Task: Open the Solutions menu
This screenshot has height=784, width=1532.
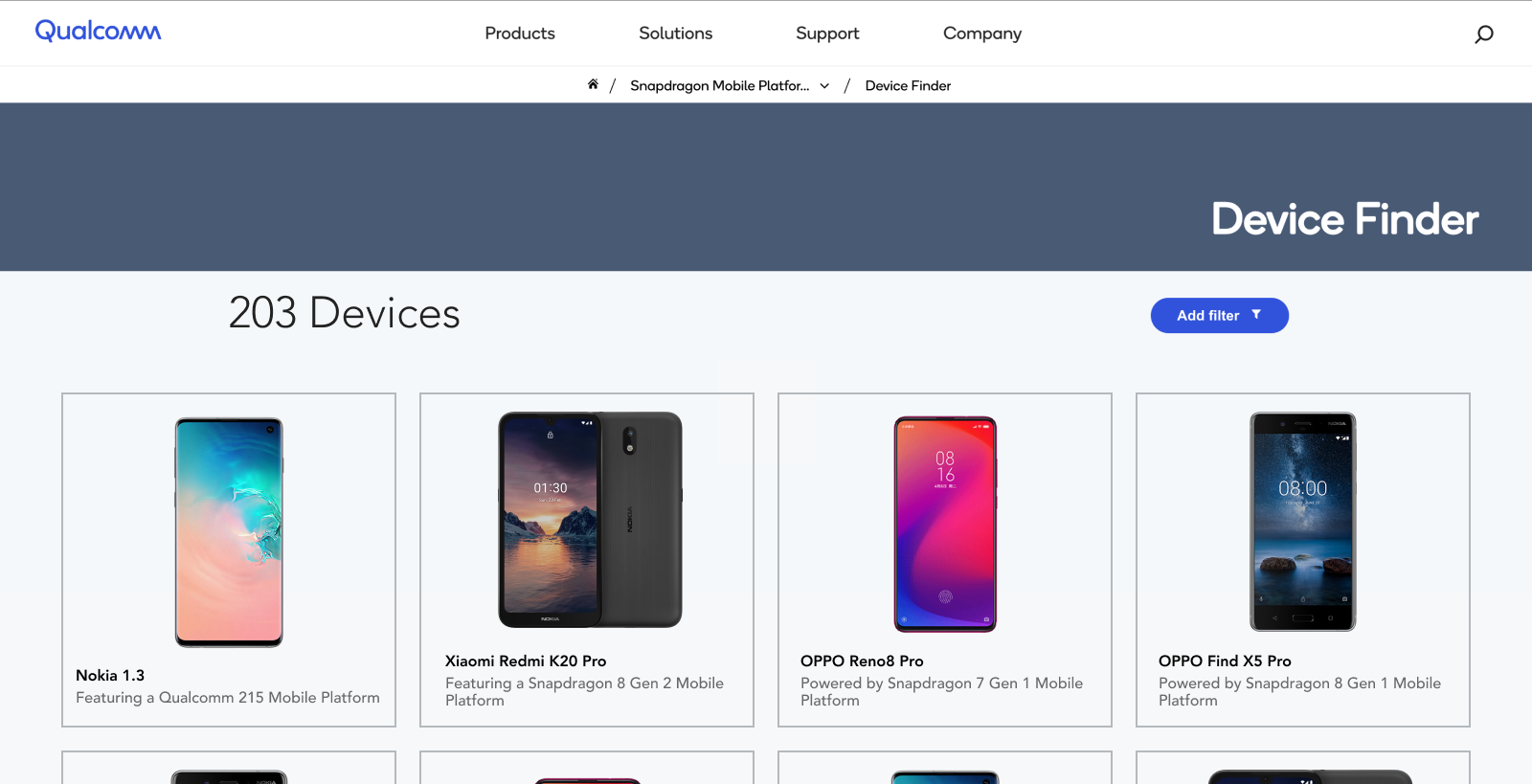Action: click(675, 34)
